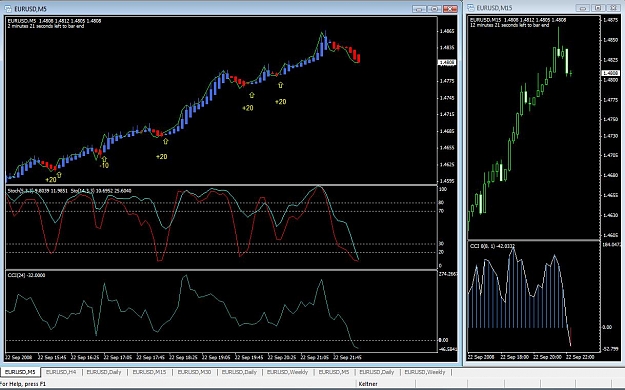
Task: Close the EURUSD,M15 chart window
Action: [613, 8]
